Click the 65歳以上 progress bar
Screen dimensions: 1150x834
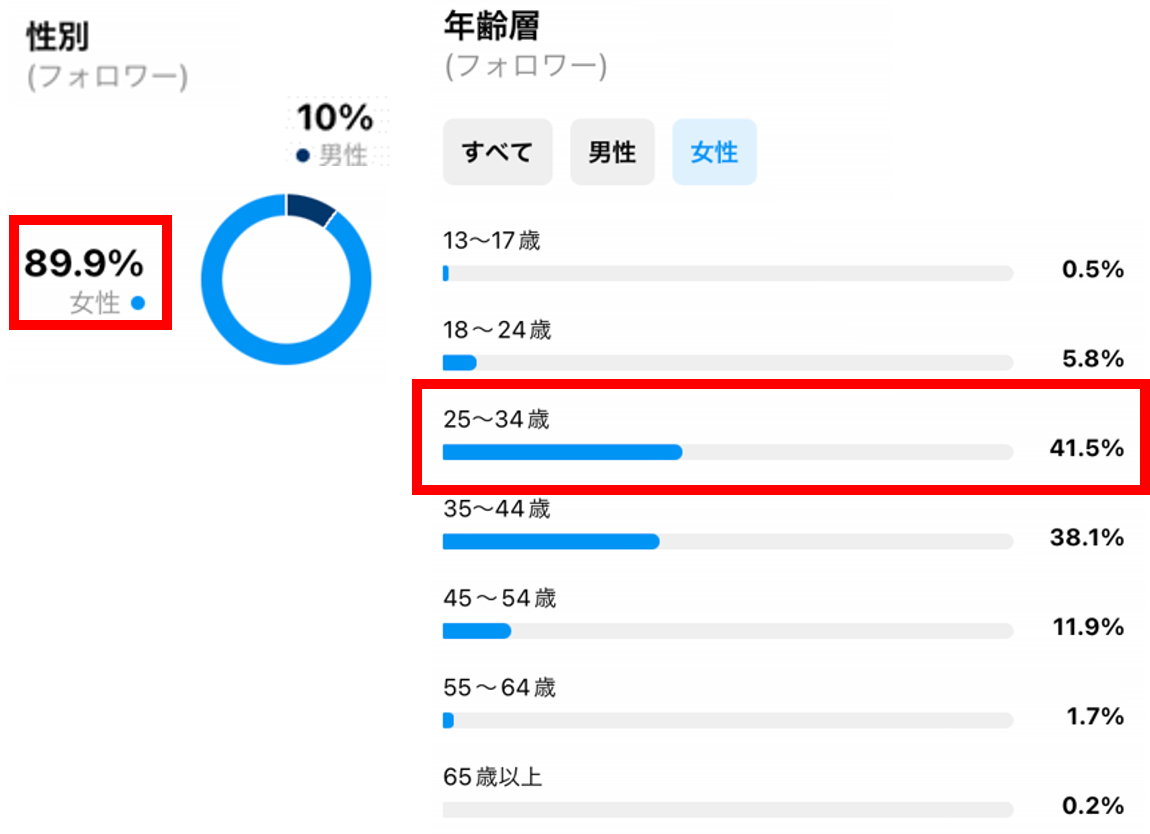727,809
